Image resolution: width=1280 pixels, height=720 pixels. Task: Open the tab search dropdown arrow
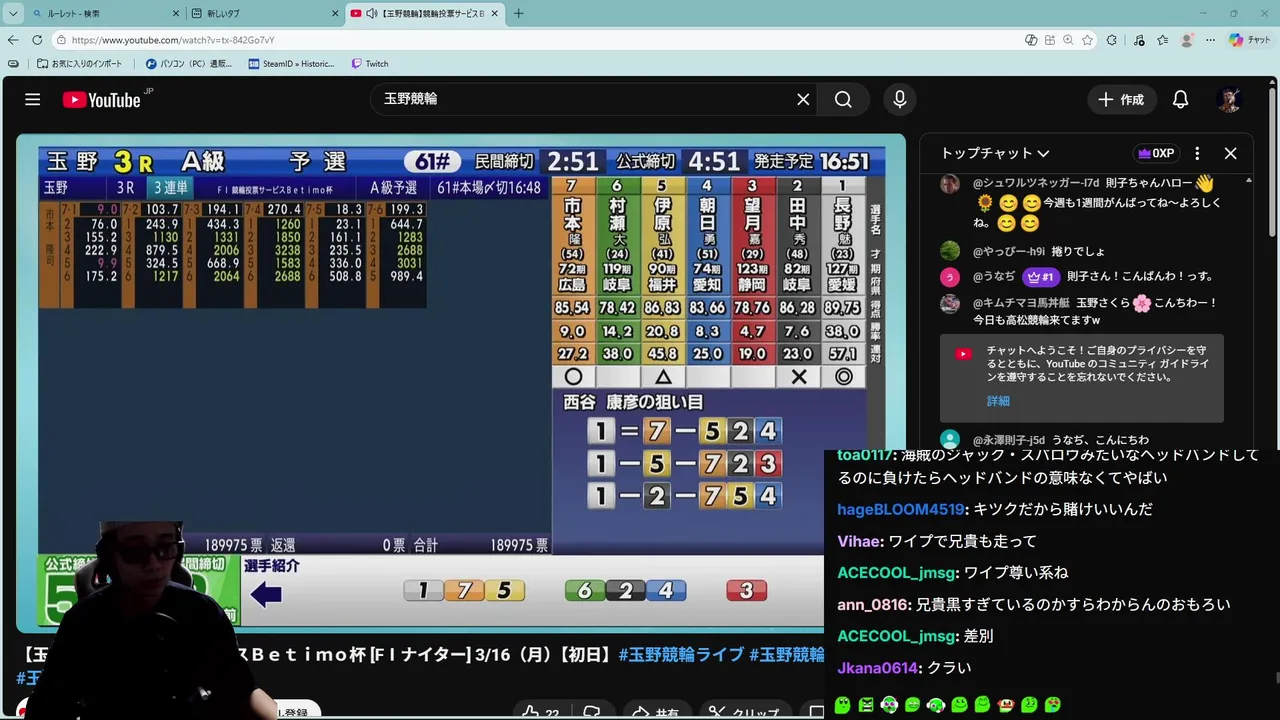[x=13, y=13]
